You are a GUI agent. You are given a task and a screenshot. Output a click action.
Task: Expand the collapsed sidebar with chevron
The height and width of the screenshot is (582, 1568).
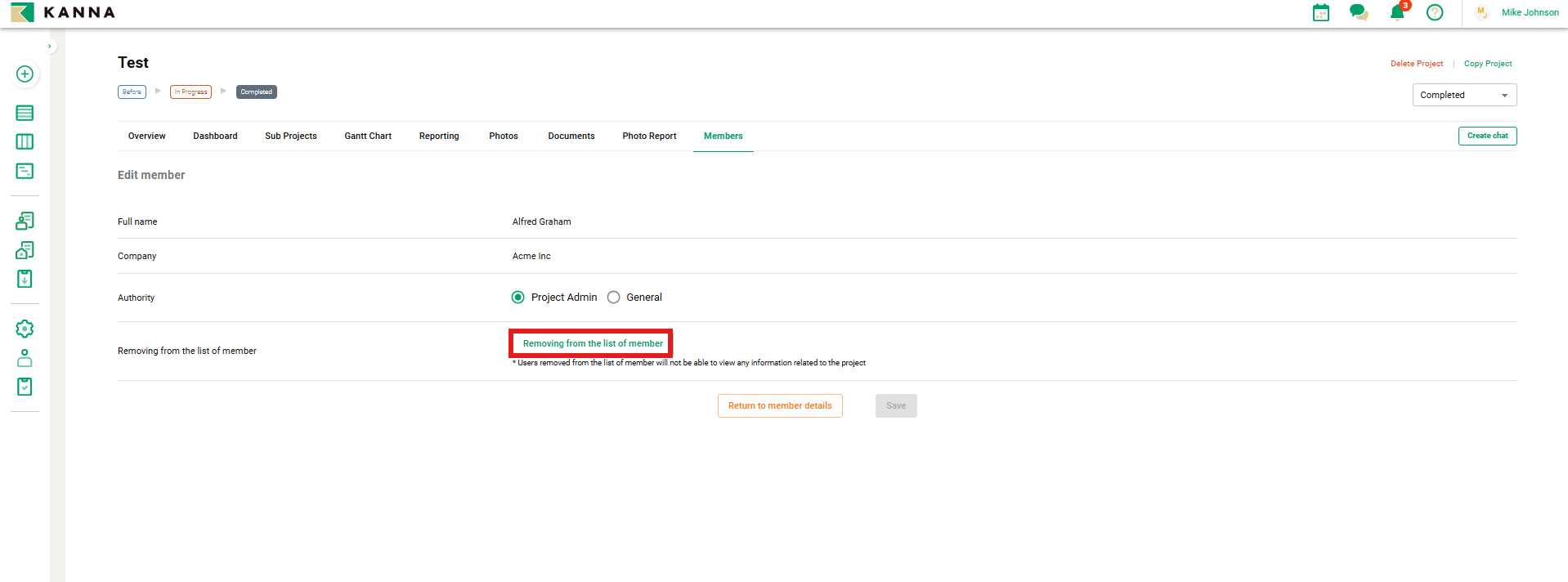point(50,47)
